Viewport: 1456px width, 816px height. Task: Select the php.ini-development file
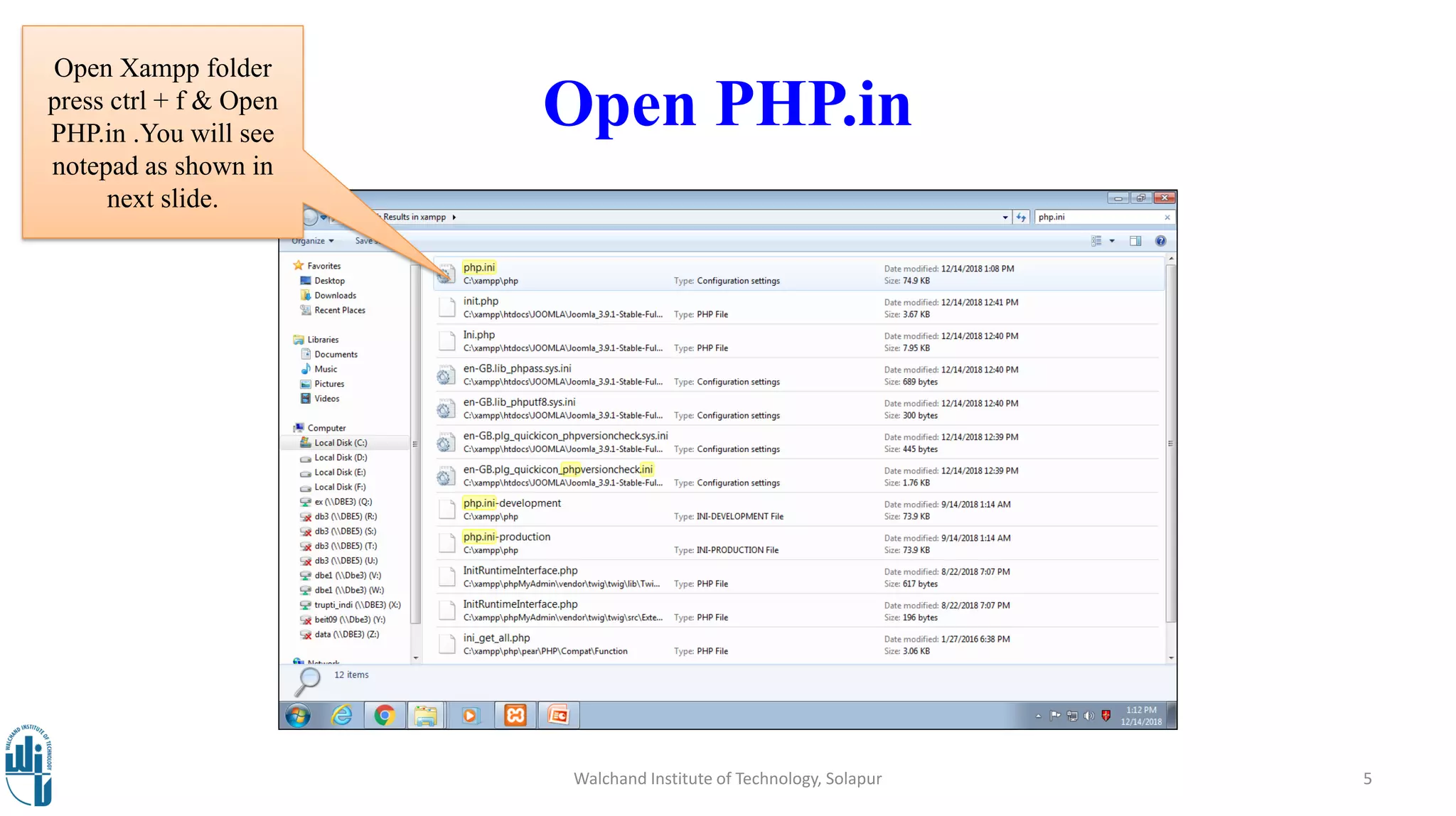(x=512, y=503)
